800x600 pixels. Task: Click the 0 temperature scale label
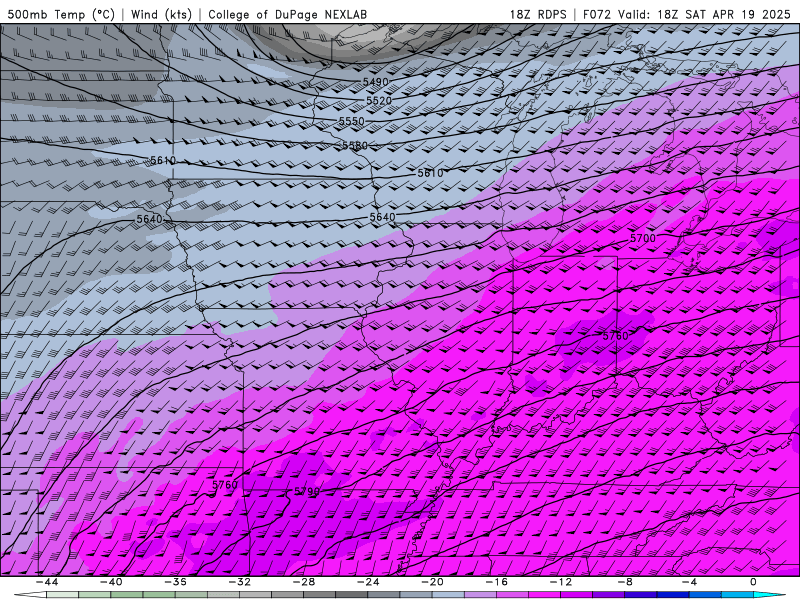click(753, 582)
